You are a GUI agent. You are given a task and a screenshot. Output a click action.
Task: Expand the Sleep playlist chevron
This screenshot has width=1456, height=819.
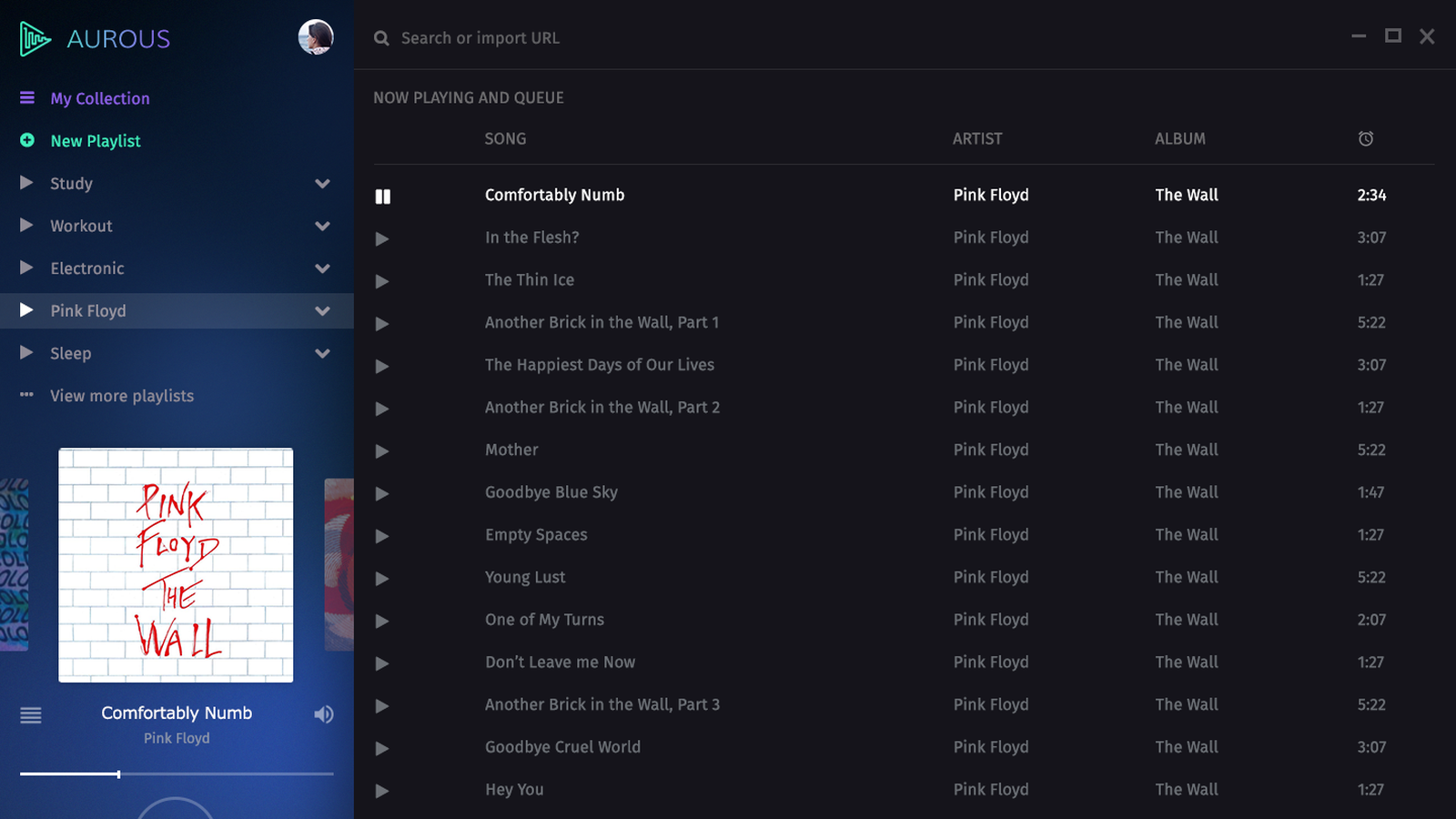(322, 353)
